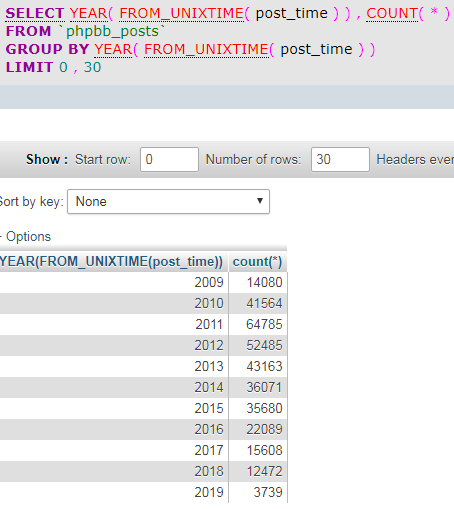This screenshot has height=509, width=454.
Task: Select the year cell 2018
Action: coord(209,471)
